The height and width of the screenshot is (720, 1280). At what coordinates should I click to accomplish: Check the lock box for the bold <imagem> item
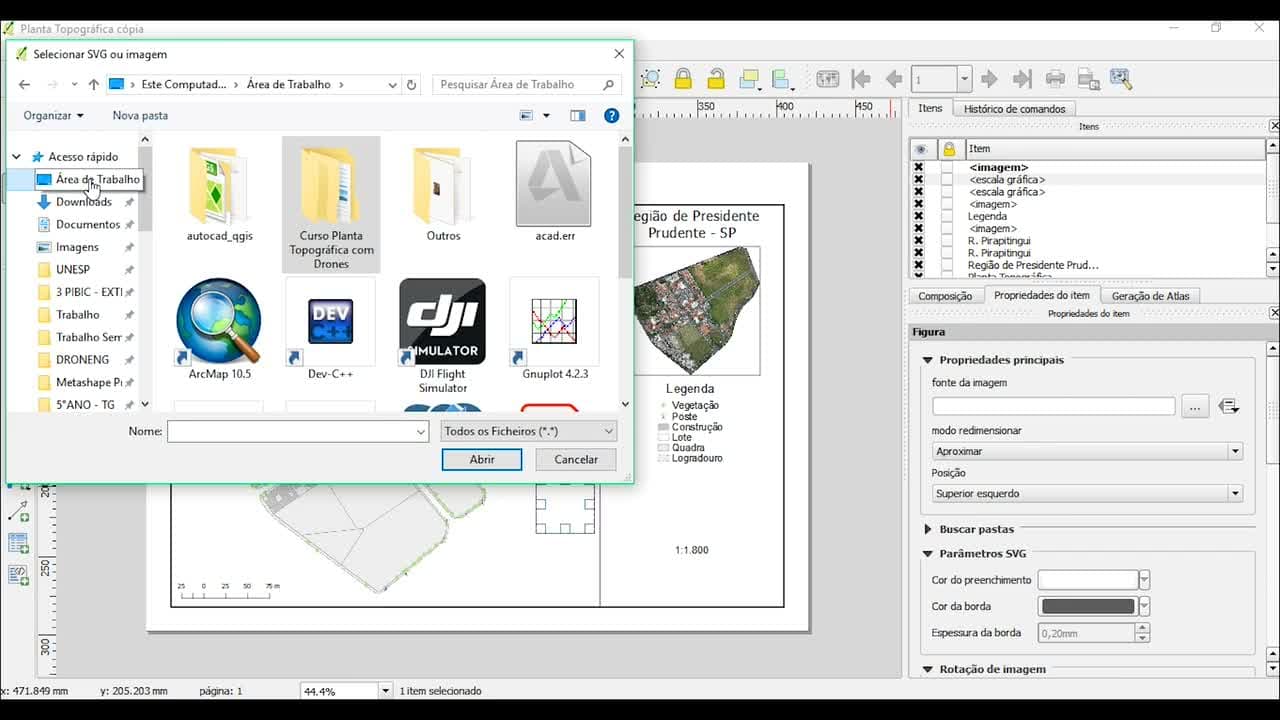tap(947, 167)
